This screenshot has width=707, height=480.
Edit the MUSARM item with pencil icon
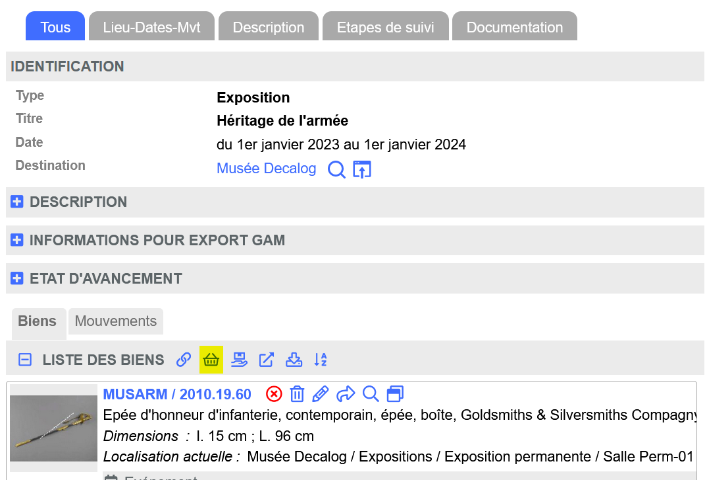point(321,394)
